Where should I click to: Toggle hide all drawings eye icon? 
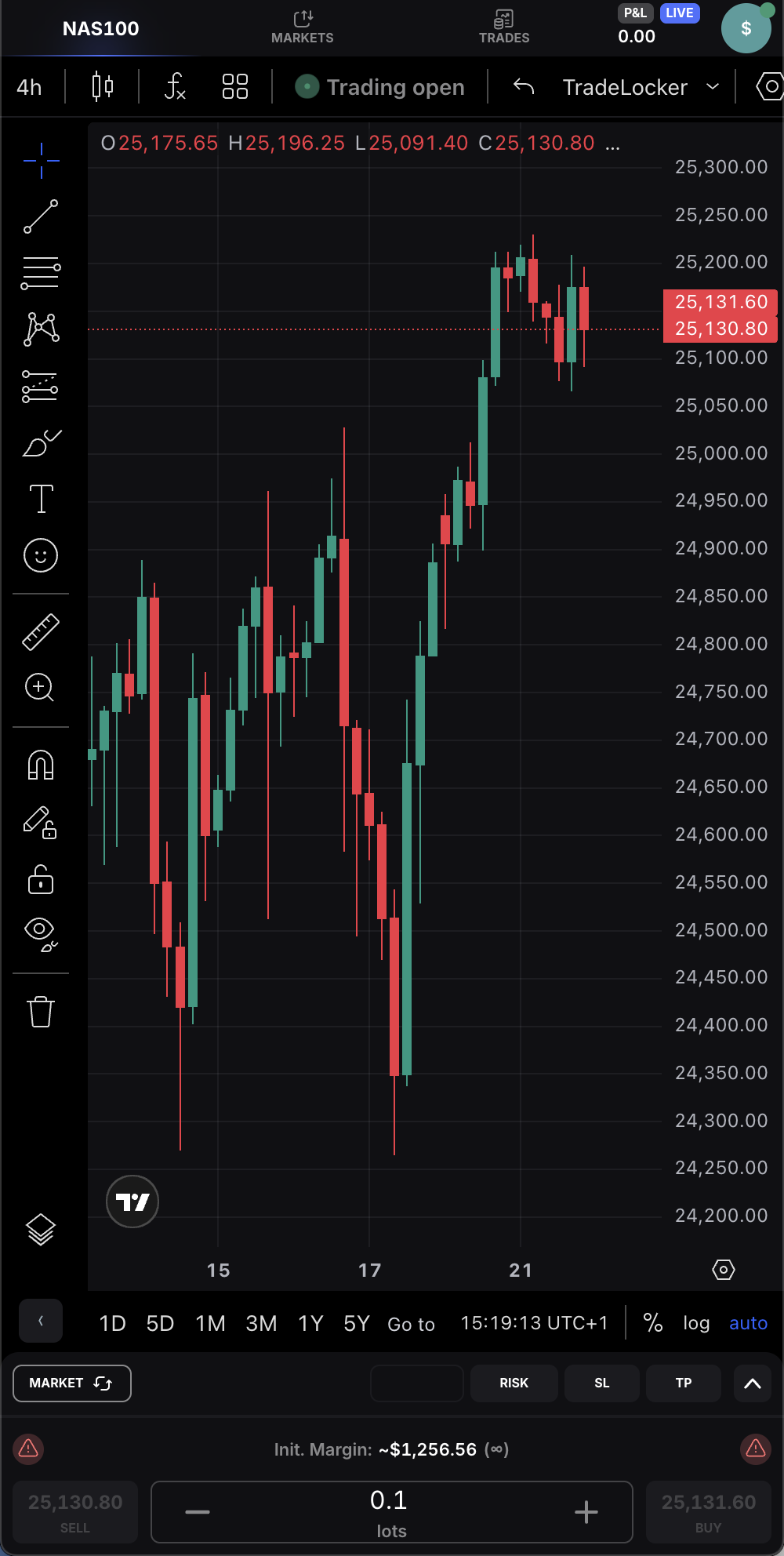41,933
